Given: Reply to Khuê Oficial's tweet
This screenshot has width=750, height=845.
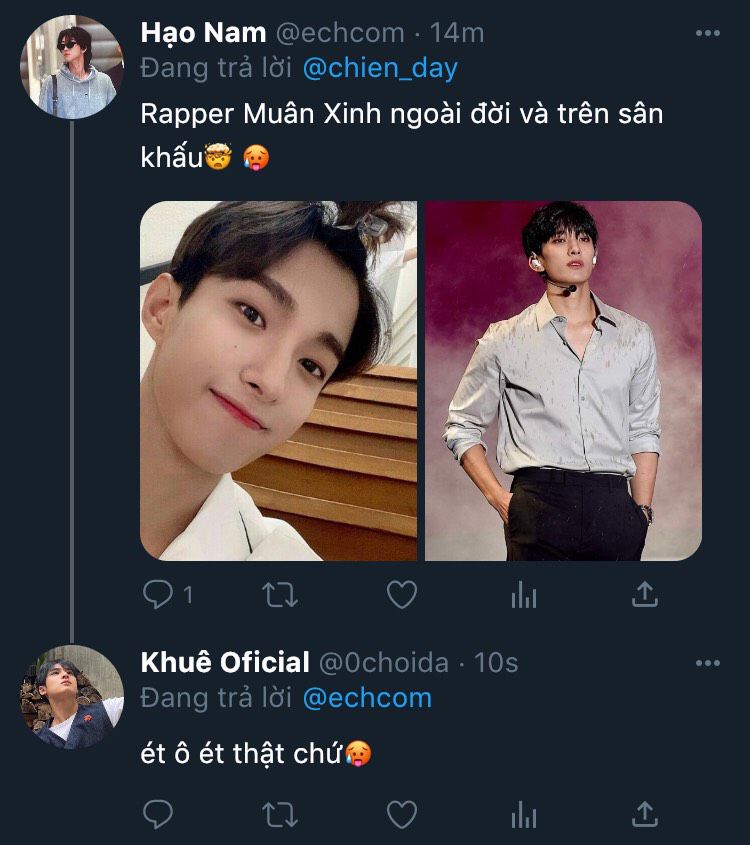Looking at the screenshot, I should click(159, 814).
